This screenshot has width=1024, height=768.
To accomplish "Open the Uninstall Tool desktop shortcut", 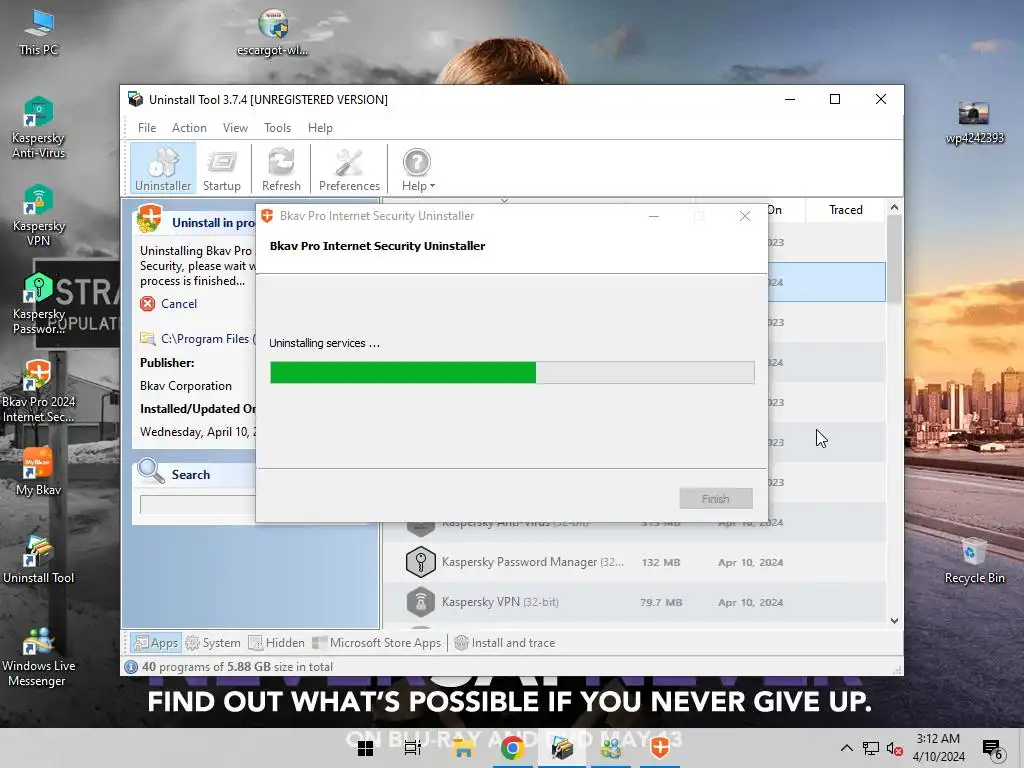I will [39, 560].
